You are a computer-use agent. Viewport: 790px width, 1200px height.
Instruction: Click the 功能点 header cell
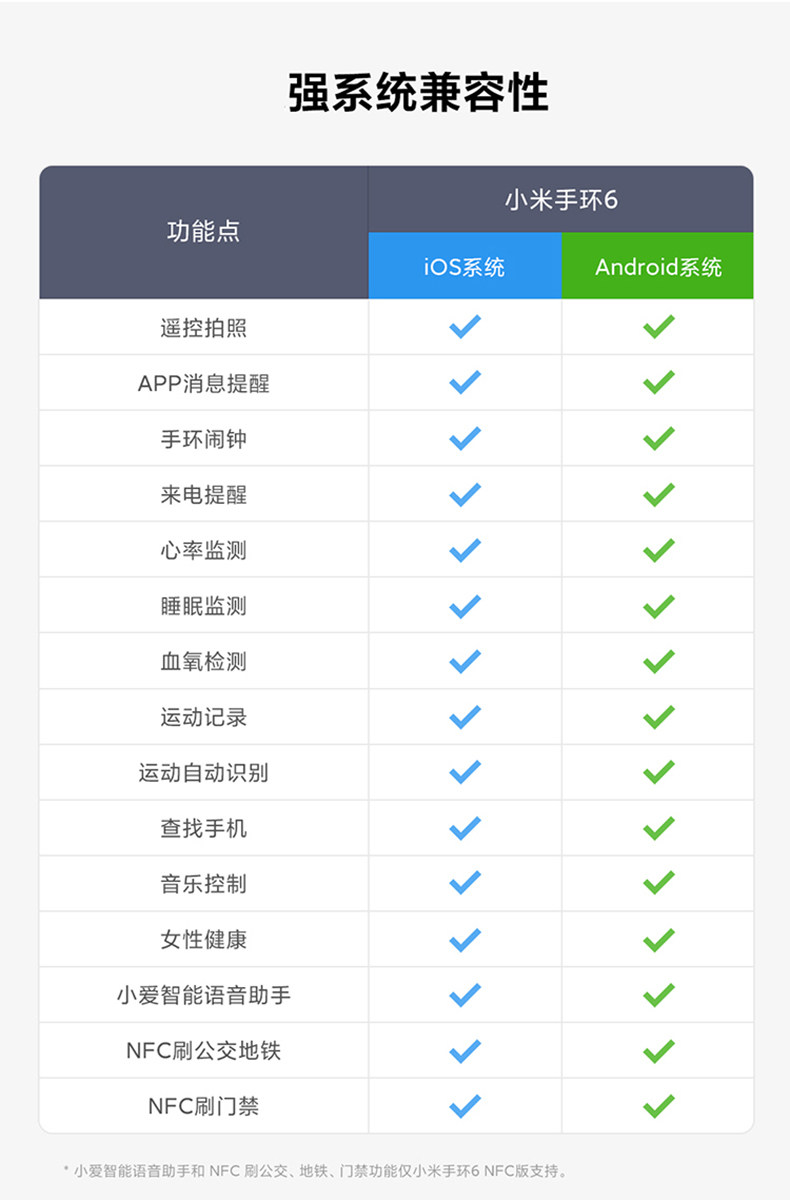[203, 233]
